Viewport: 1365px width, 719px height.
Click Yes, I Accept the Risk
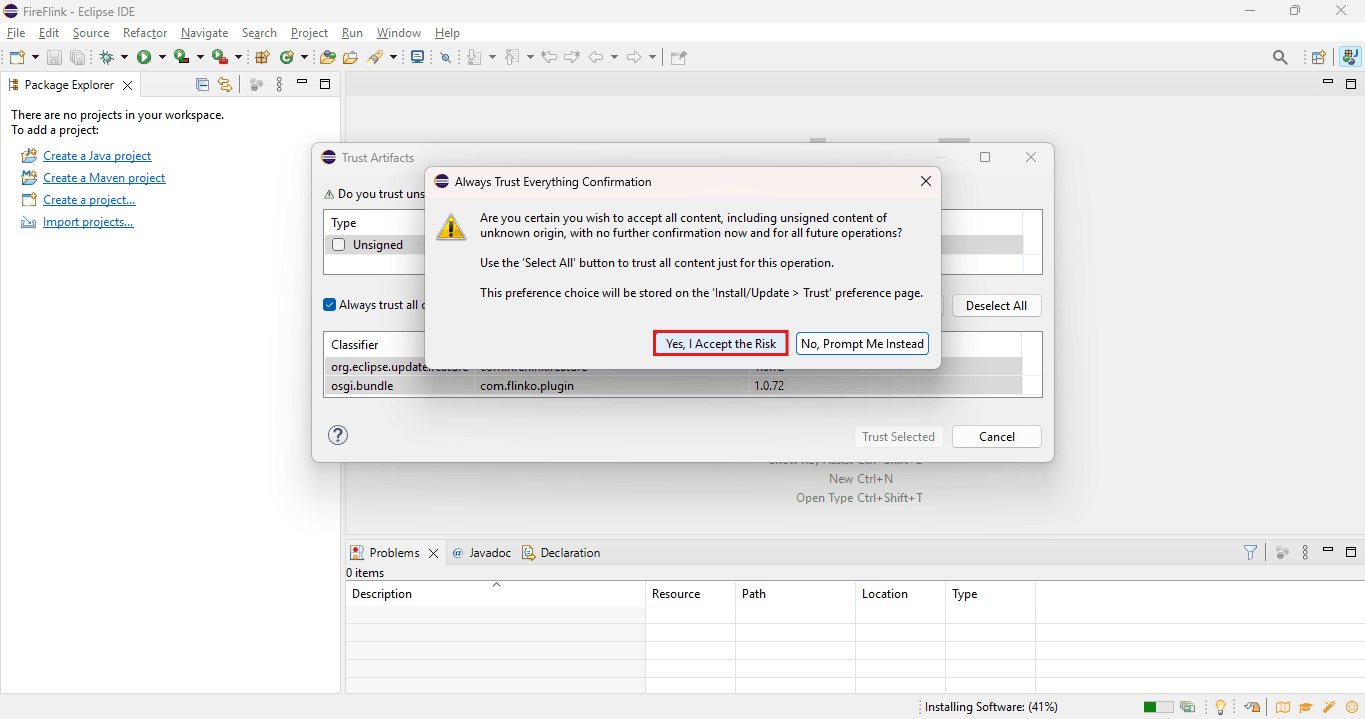721,344
